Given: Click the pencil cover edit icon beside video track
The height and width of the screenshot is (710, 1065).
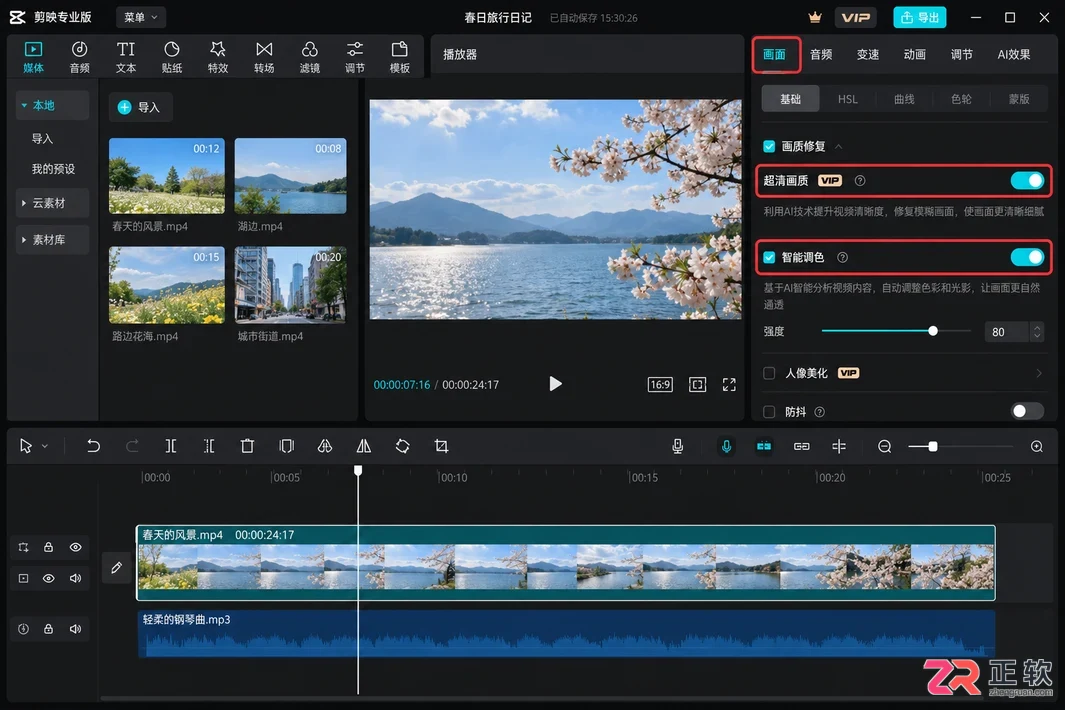Looking at the screenshot, I should click(116, 567).
